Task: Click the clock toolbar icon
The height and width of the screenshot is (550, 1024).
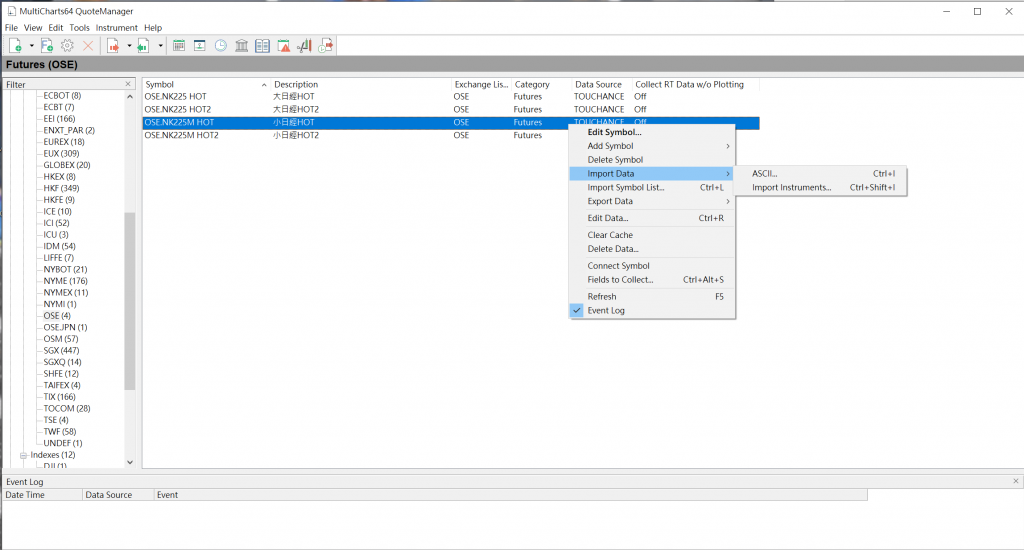Action: click(x=221, y=46)
